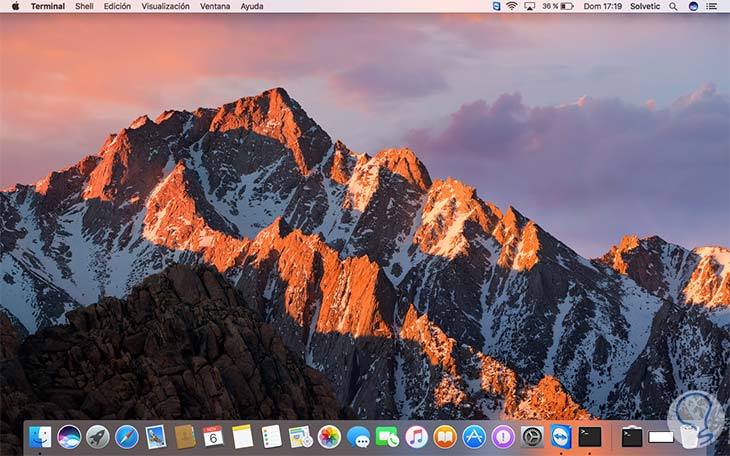Open System Preferences gear in dock
Screen dimensions: 730x456
point(532,436)
